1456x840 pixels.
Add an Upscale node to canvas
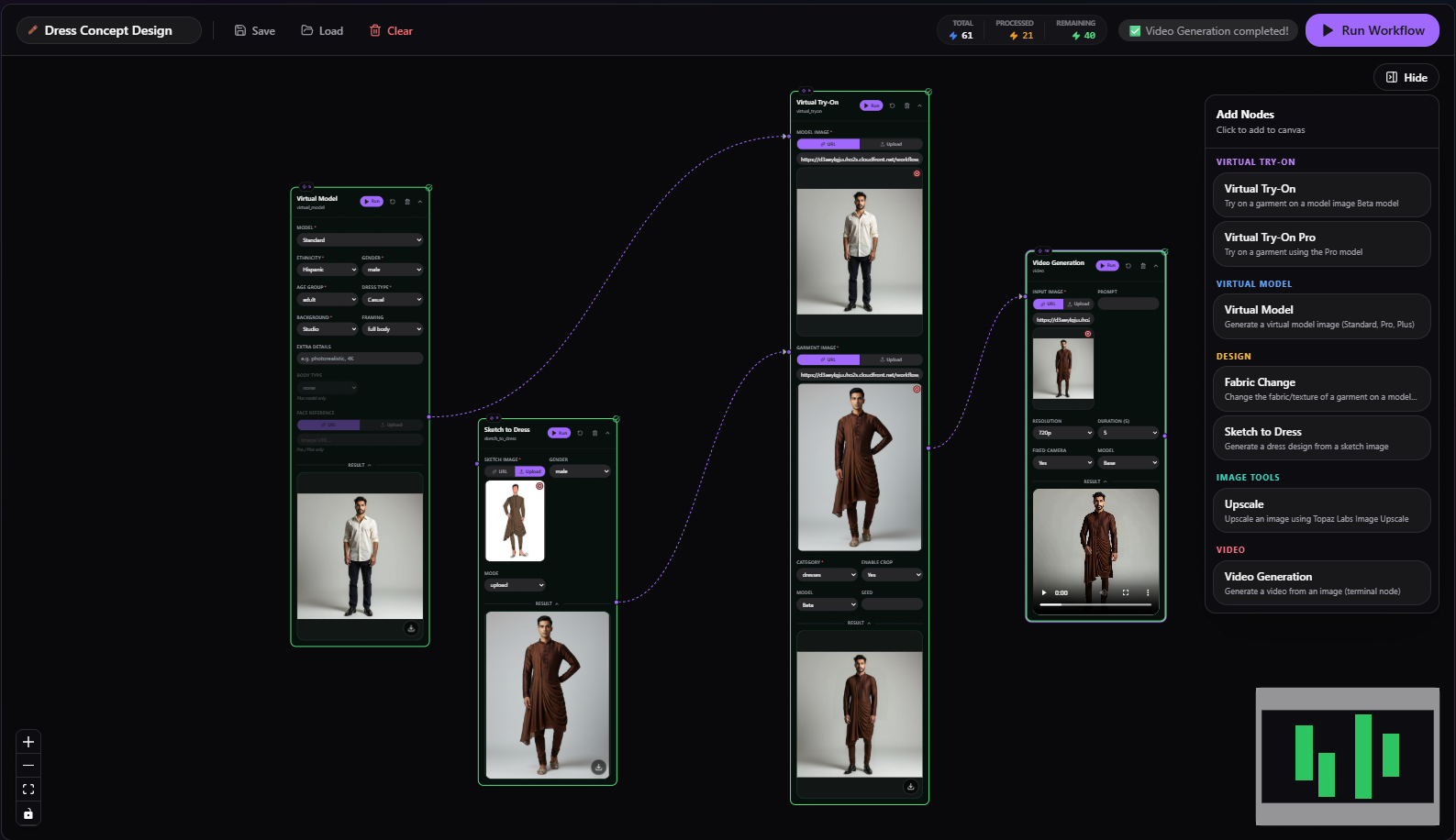(1317, 511)
